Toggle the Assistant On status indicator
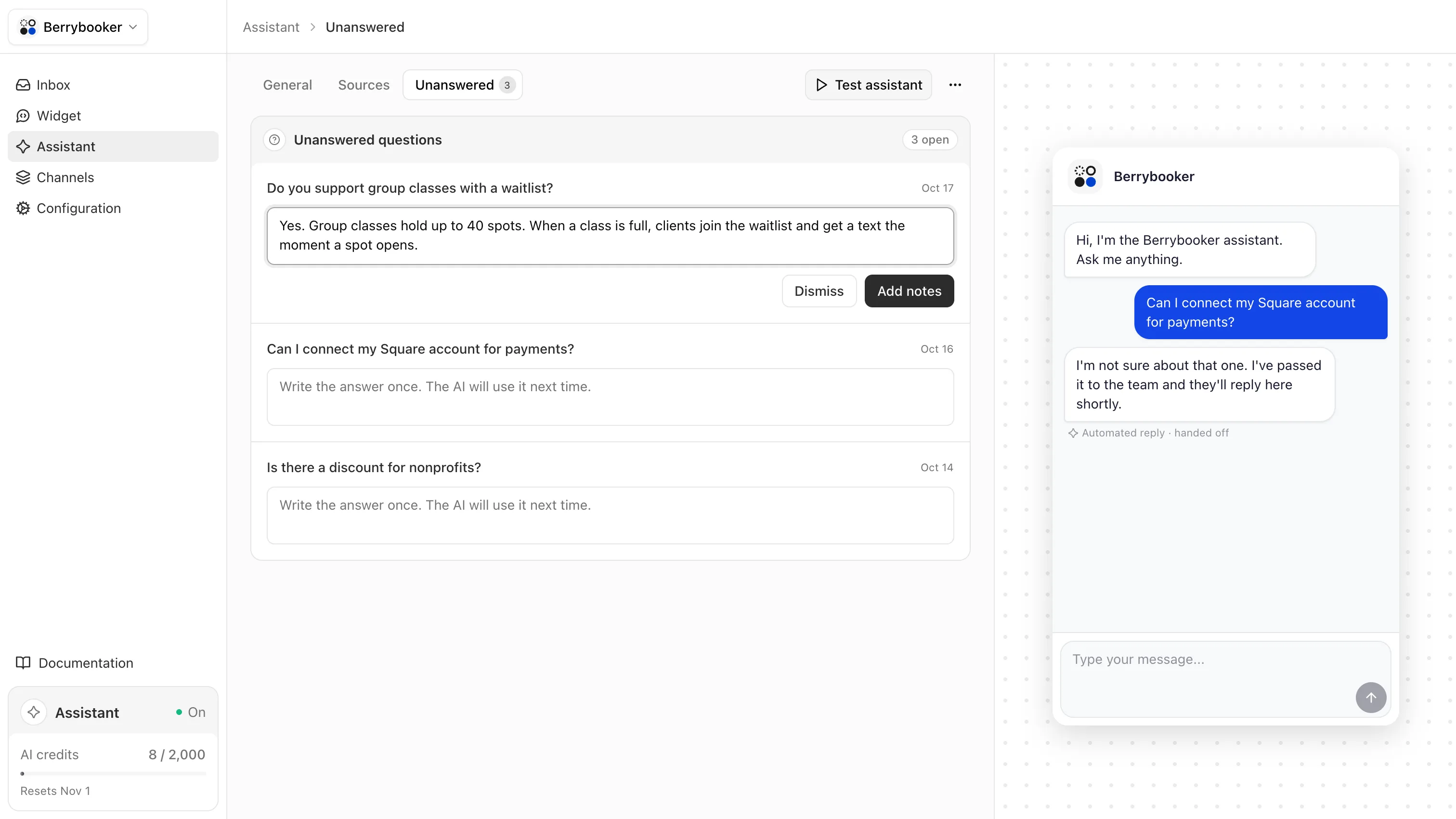The height and width of the screenshot is (819, 1456). tap(191, 712)
